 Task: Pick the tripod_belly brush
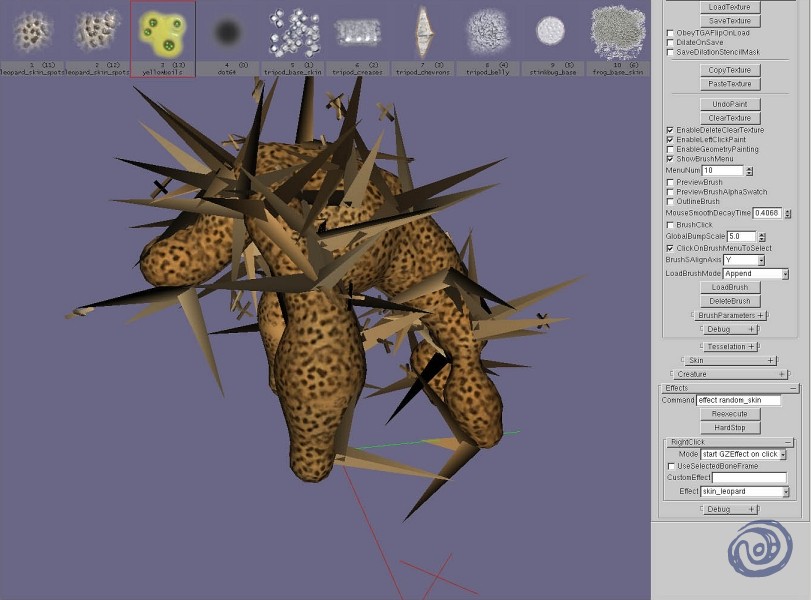488,38
